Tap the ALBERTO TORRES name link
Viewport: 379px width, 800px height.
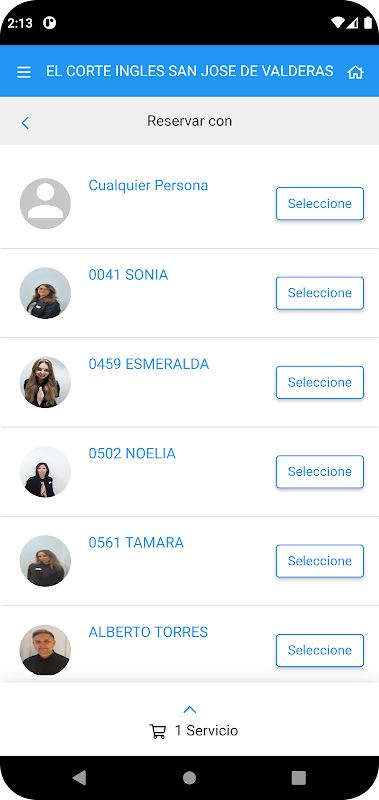pos(148,632)
